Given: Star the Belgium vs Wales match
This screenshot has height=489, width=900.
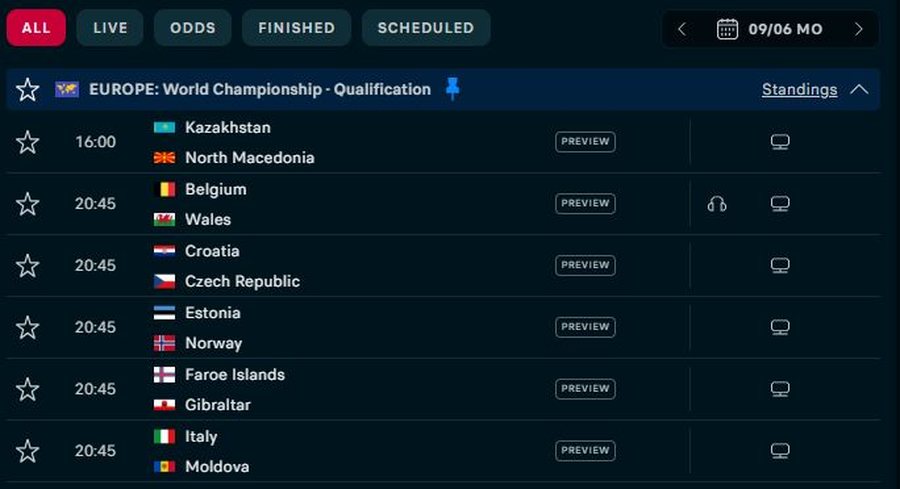Looking at the screenshot, I should point(28,204).
